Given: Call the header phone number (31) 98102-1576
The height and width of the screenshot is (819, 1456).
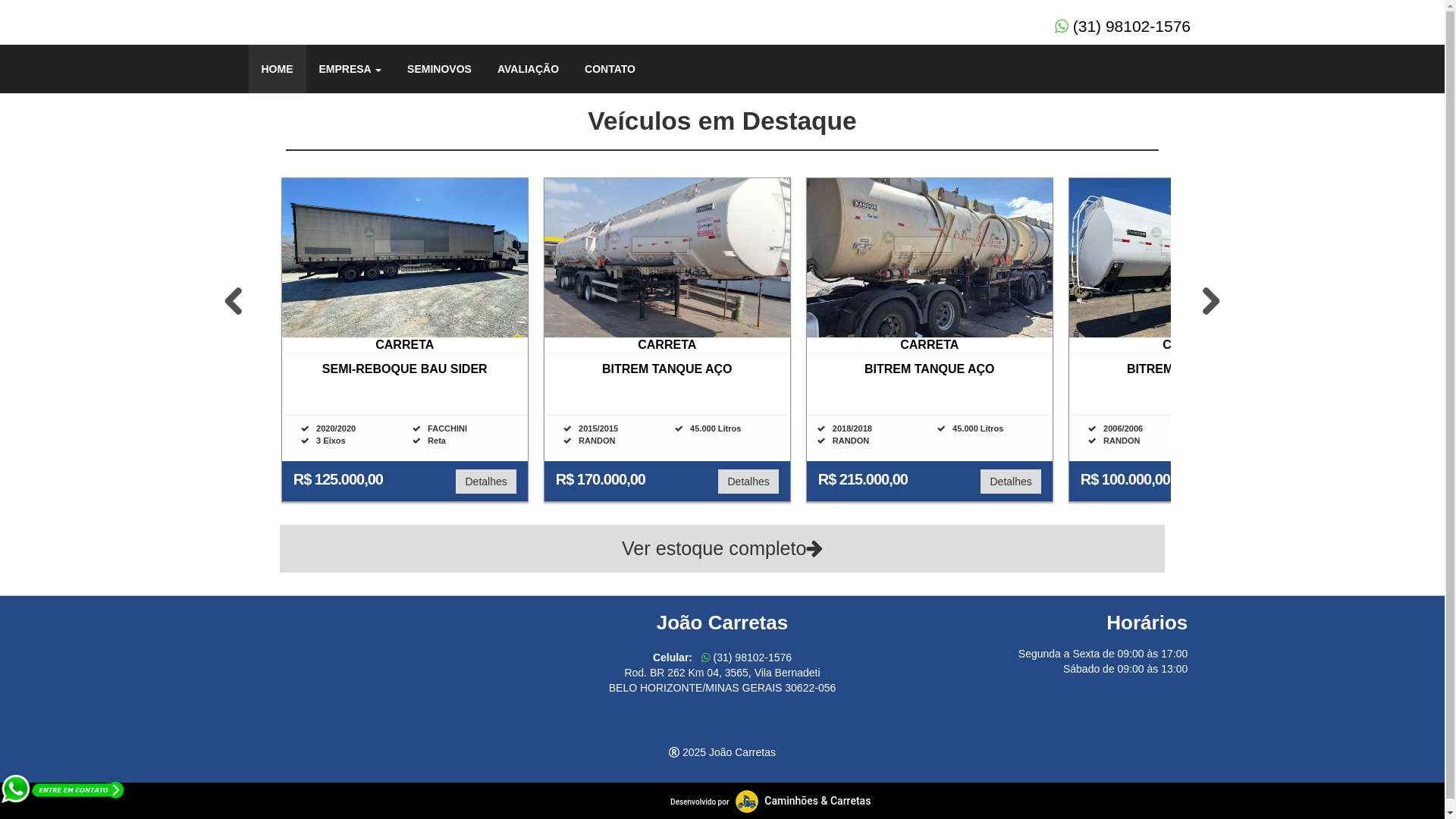Looking at the screenshot, I should tap(1131, 27).
